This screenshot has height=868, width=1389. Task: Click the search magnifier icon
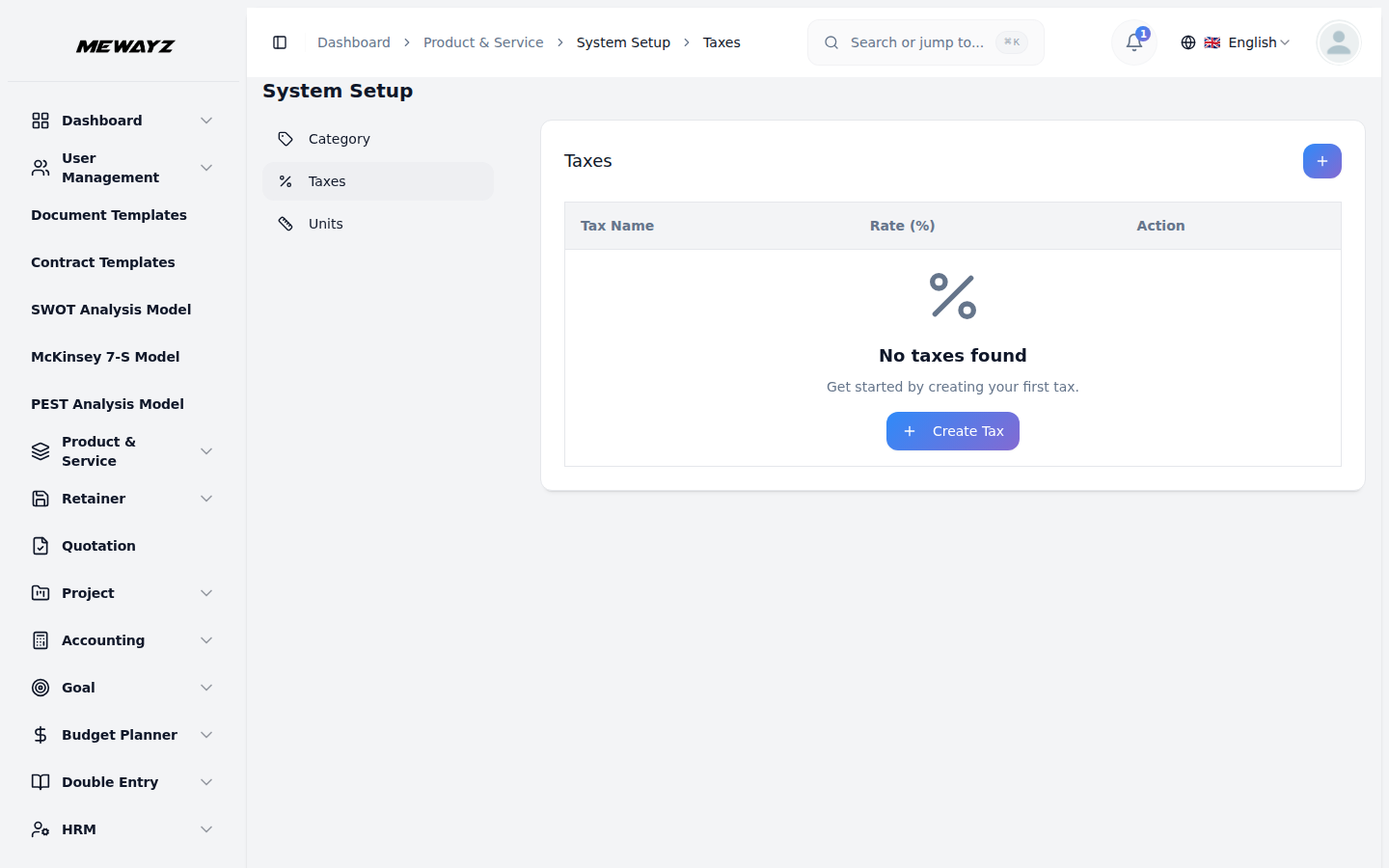coord(831,42)
